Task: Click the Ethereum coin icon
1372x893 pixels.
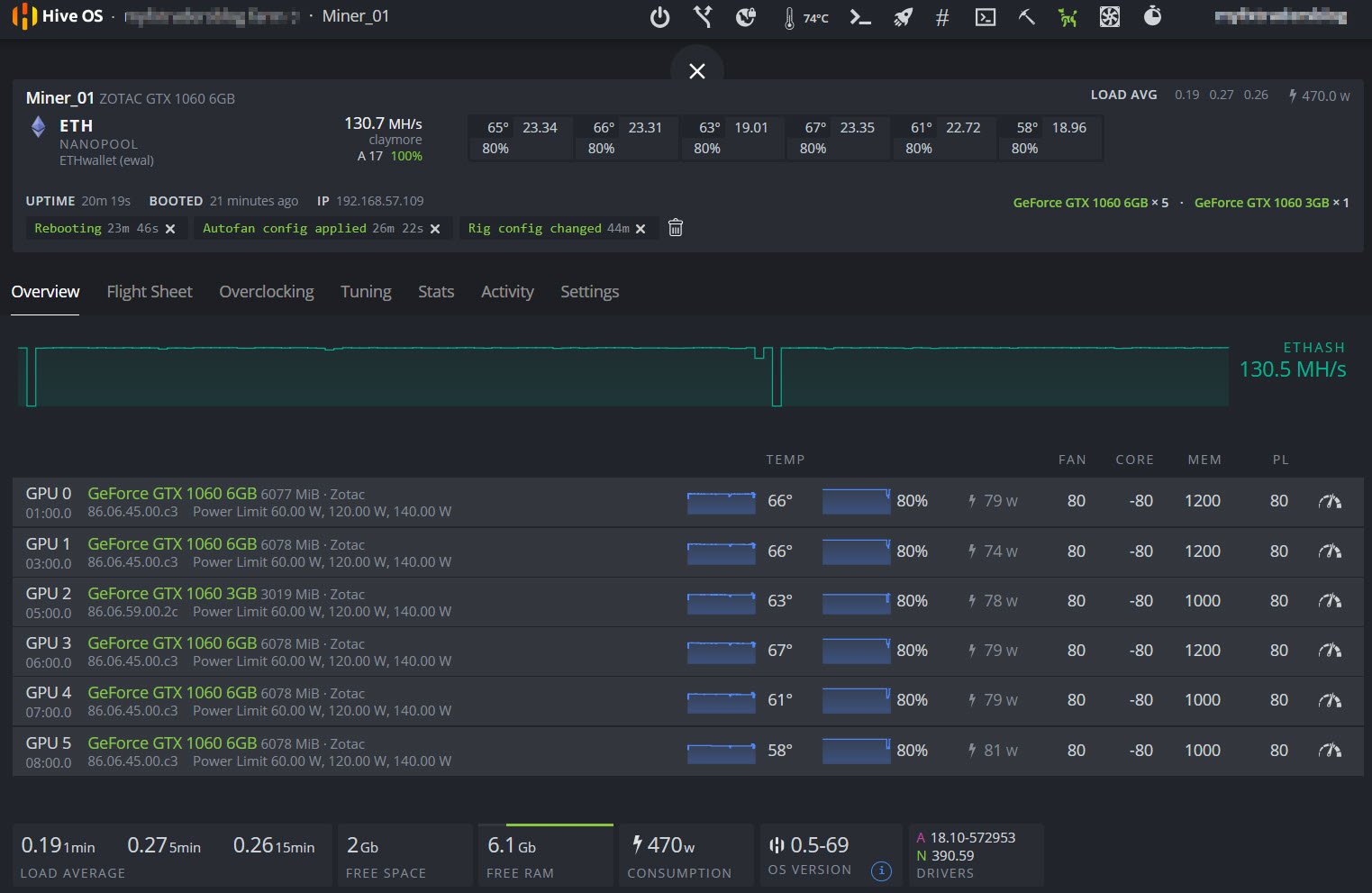Action: pyautogui.click(x=38, y=126)
